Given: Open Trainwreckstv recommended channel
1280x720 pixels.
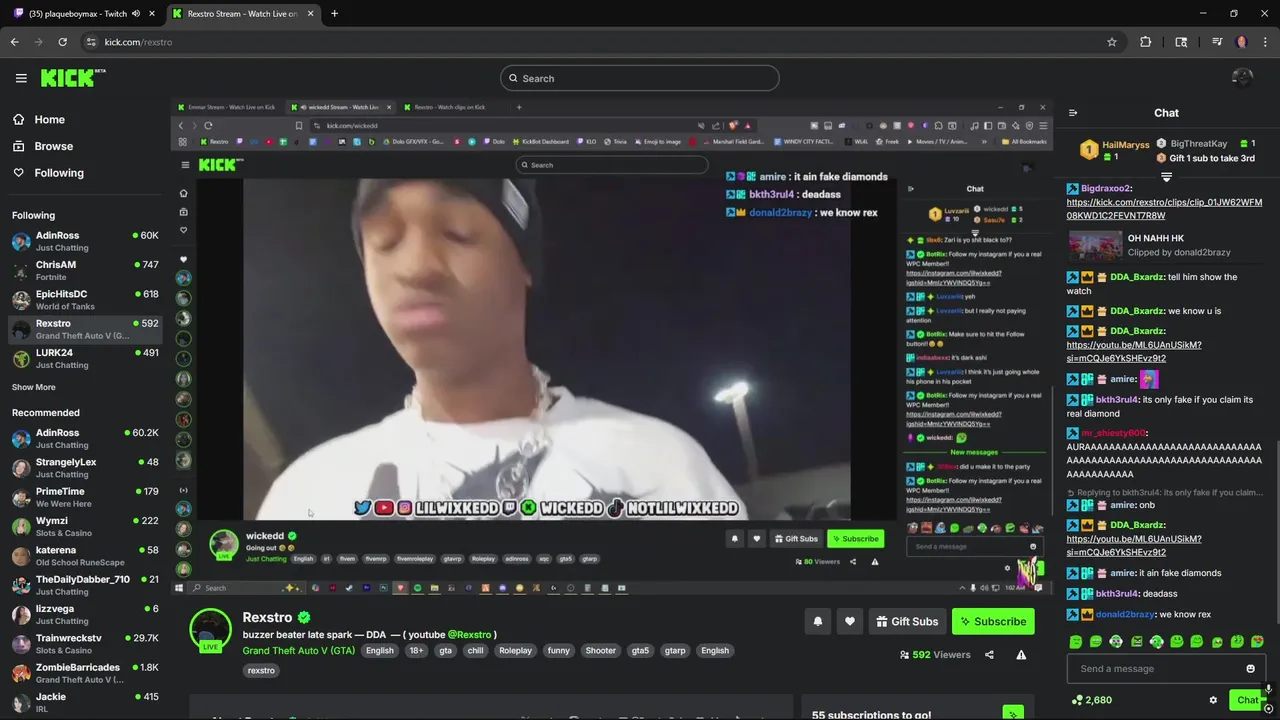Looking at the screenshot, I should coord(85,644).
